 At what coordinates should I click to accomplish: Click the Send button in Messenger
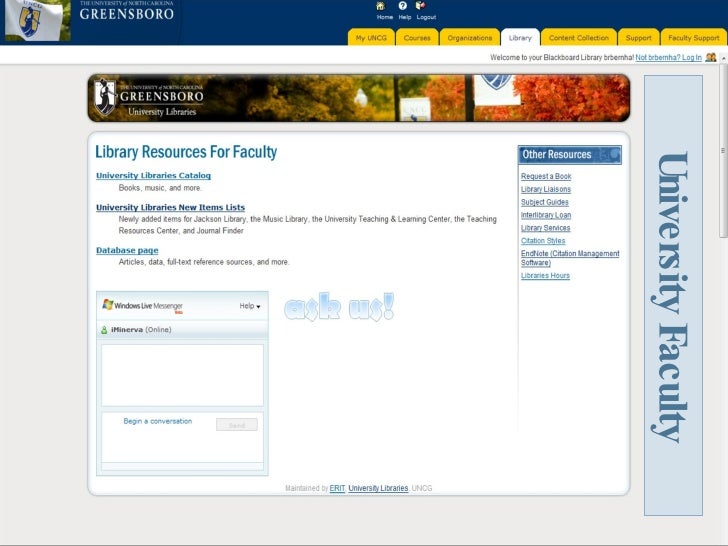click(237, 425)
